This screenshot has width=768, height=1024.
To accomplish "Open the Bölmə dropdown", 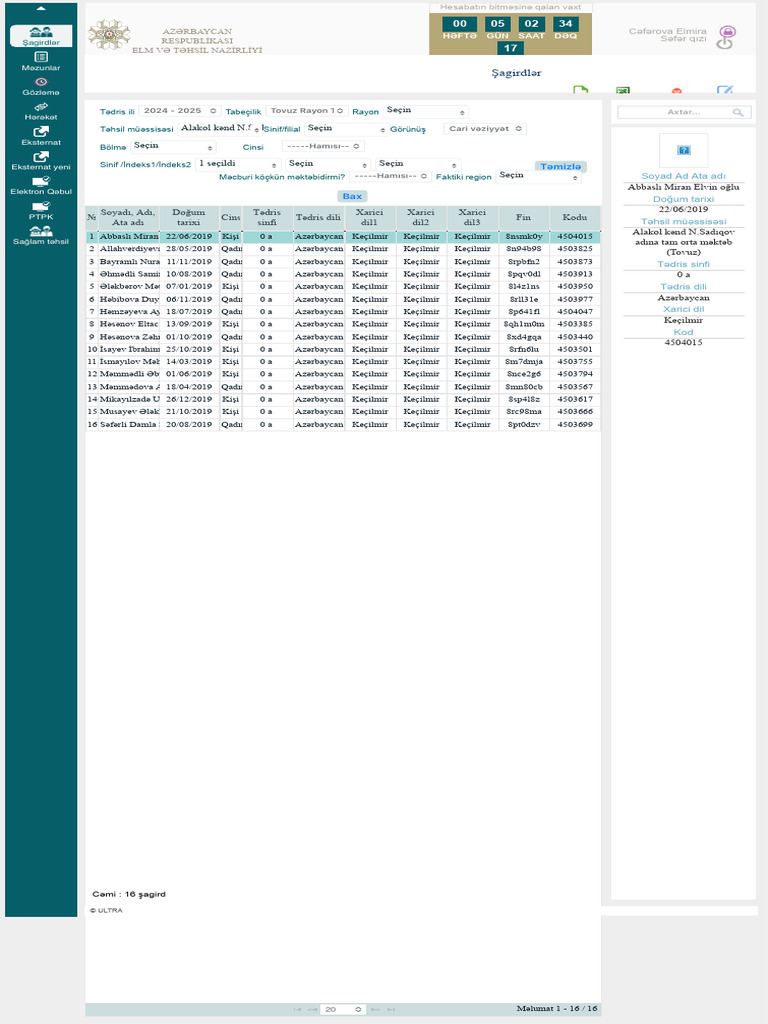I will point(172,146).
